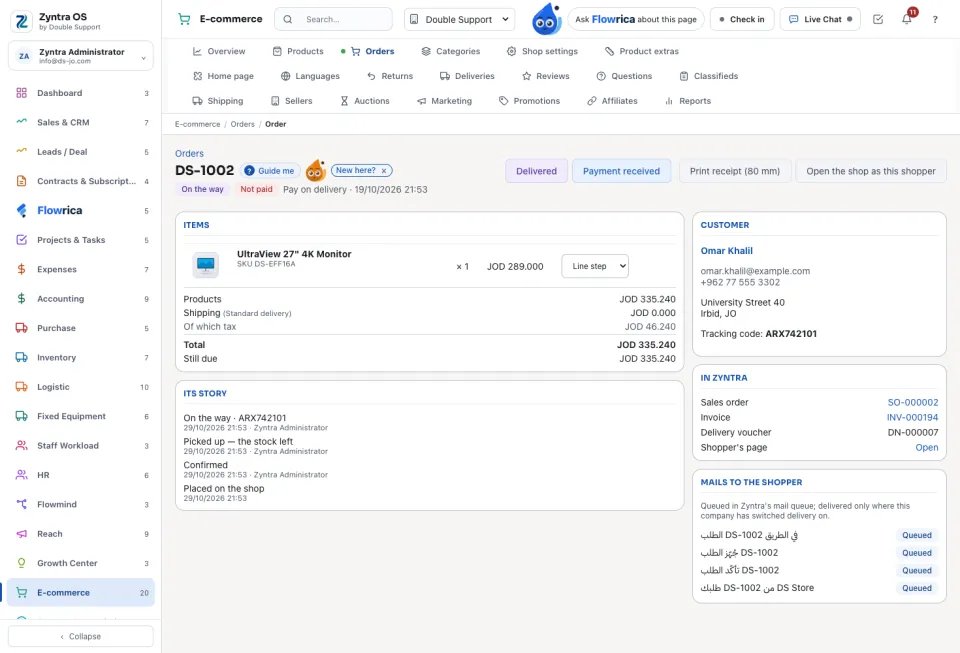The height and width of the screenshot is (653, 960).
Task: Click the E-commerce cart icon in header
Action: point(184,19)
